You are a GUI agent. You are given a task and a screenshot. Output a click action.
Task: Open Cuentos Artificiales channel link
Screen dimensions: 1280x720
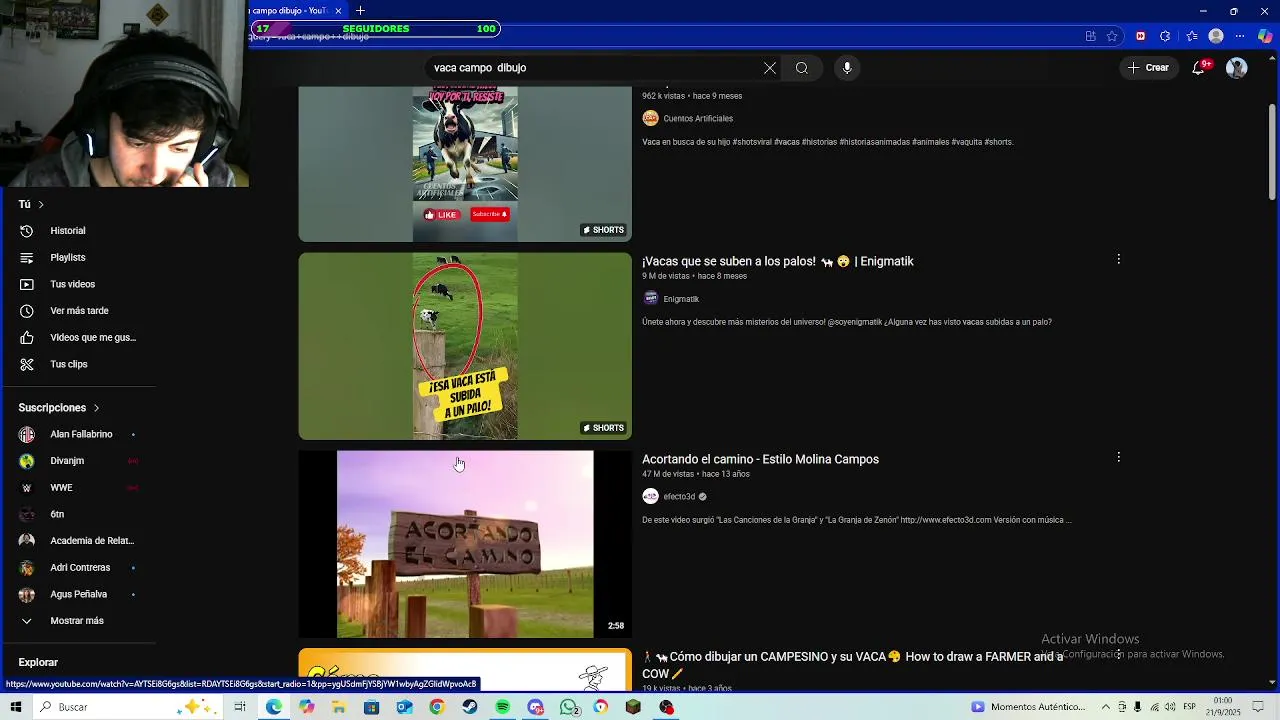[698, 118]
